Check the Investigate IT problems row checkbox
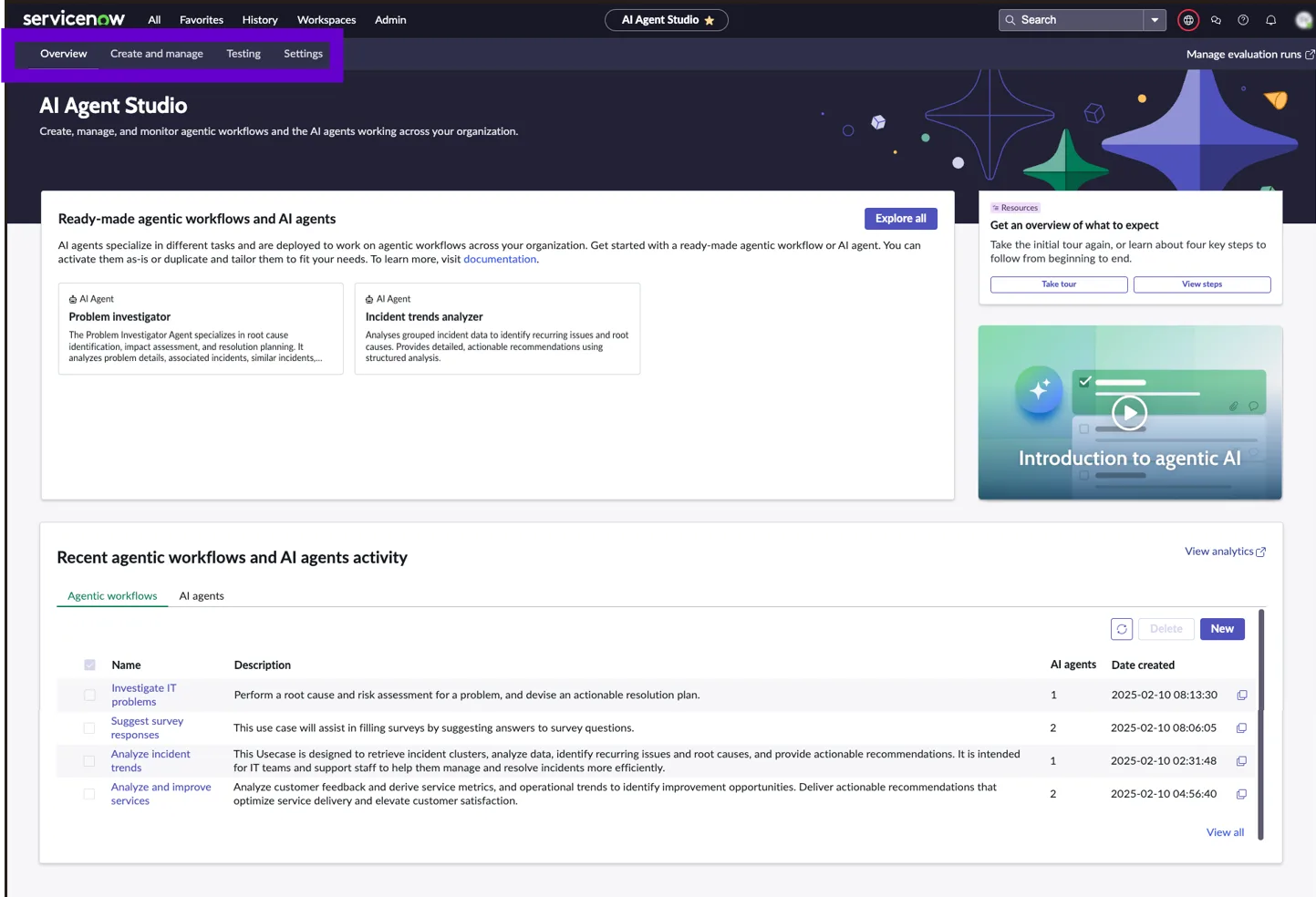The image size is (1316, 897). point(89,696)
